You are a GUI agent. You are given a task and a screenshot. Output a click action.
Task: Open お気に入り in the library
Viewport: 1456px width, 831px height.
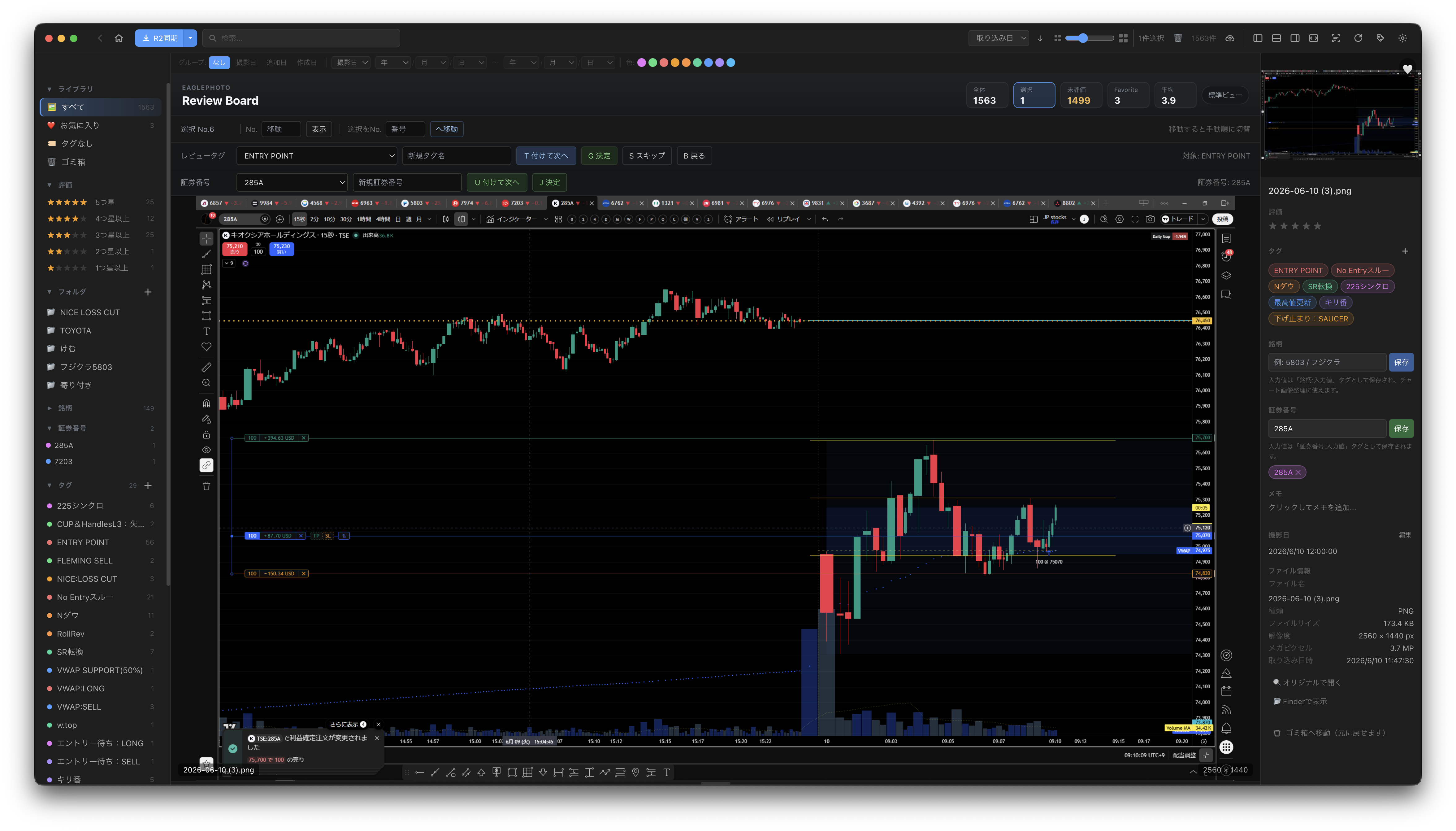pyautogui.click(x=100, y=125)
